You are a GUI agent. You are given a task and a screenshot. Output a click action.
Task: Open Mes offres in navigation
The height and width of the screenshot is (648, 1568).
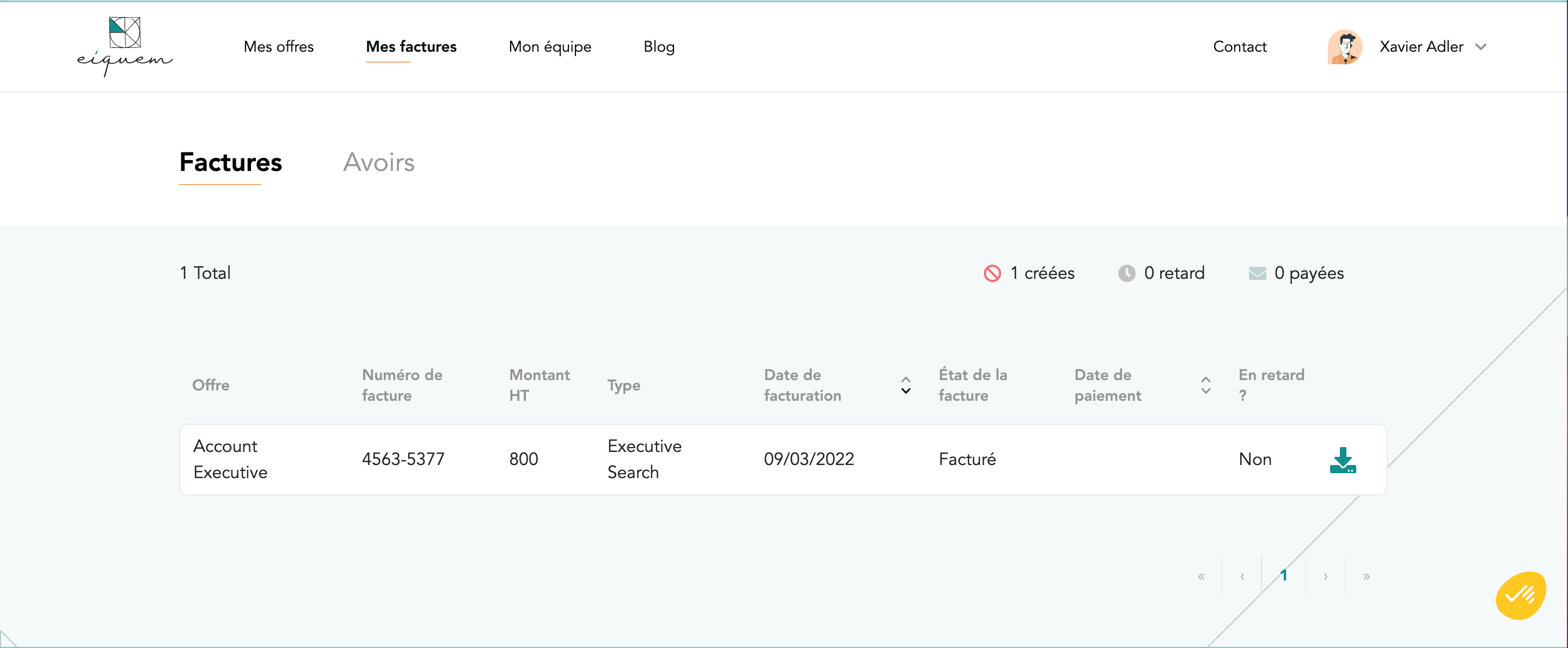(x=279, y=46)
